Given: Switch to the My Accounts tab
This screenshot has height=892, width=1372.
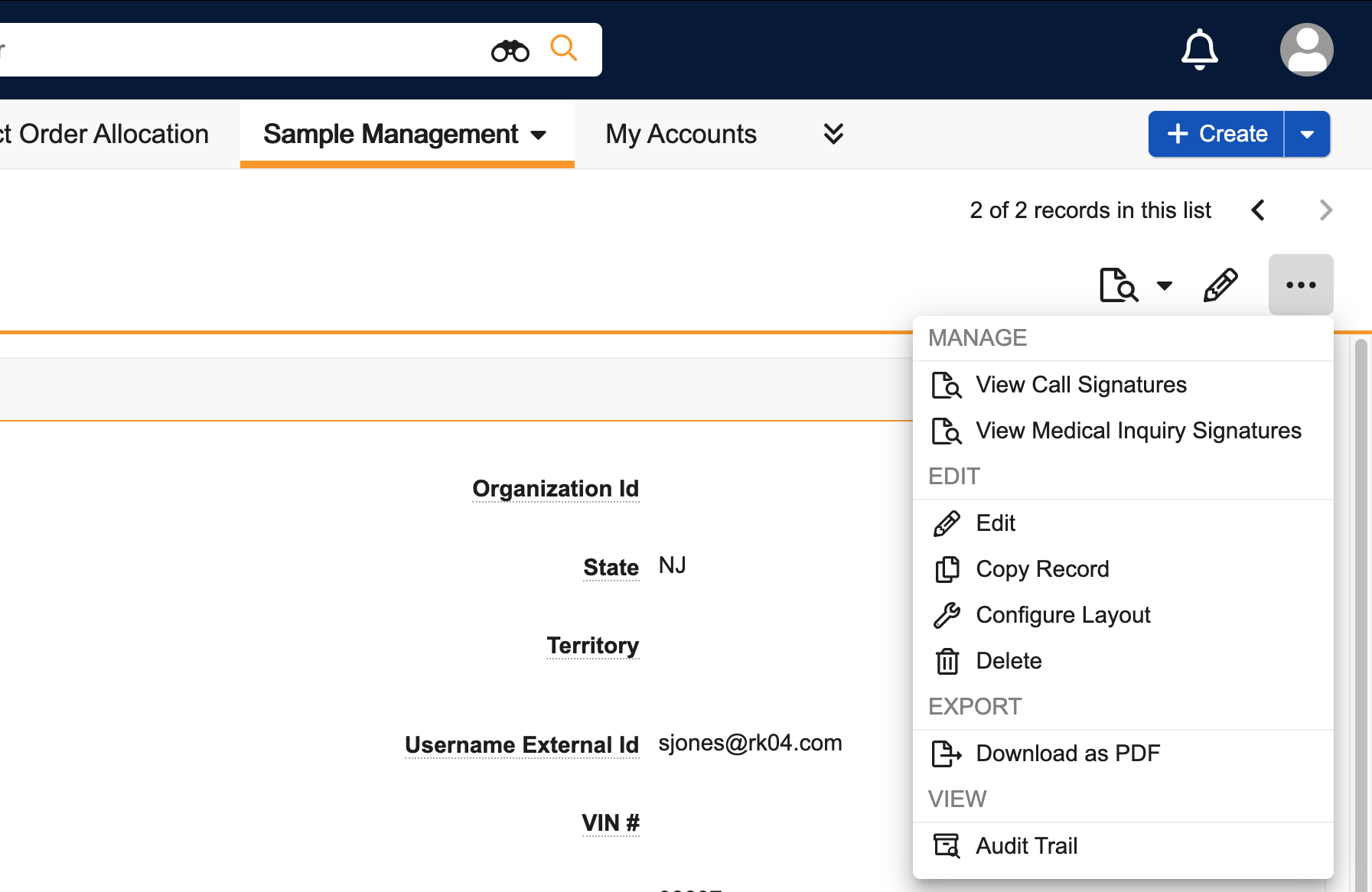Looking at the screenshot, I should pos(680,135).
